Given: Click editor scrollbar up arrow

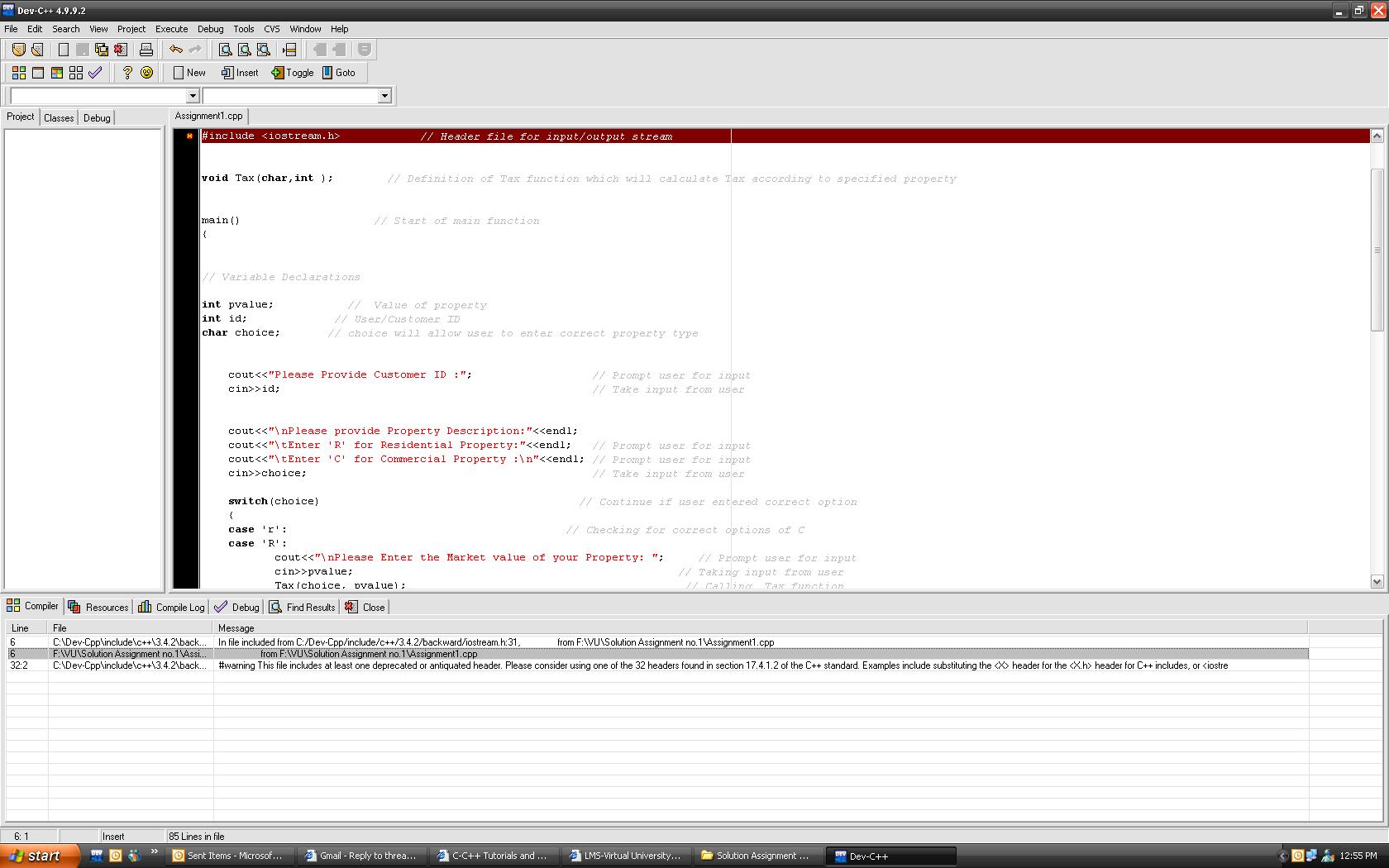Looking at the screenshot, I should click(1377, 136).
